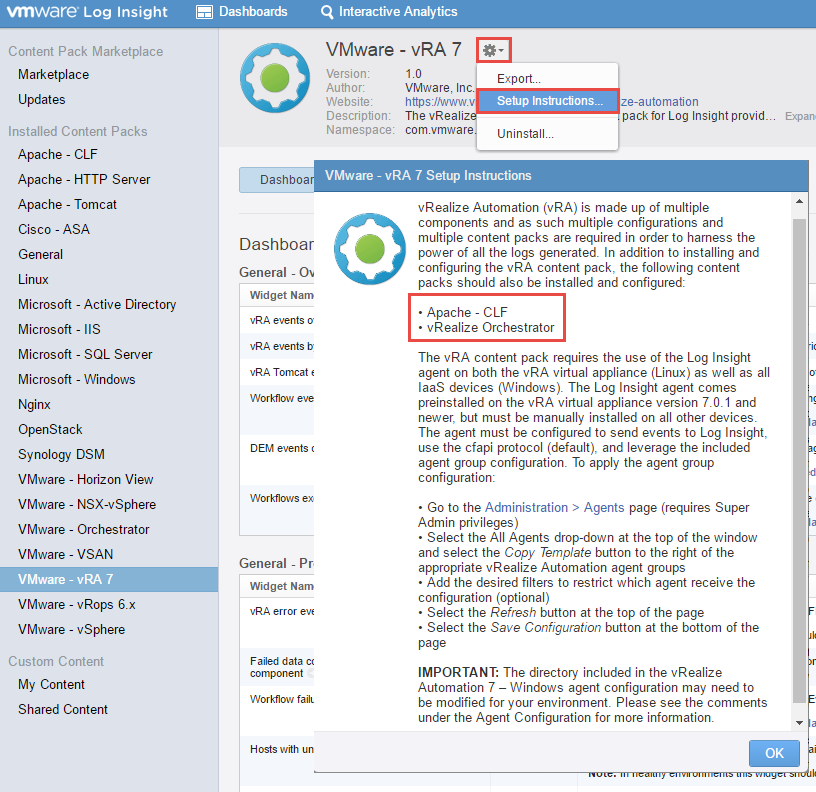816x792 pixels.
Task: Select the VMware - vSphere content pack
Action: 73,629
